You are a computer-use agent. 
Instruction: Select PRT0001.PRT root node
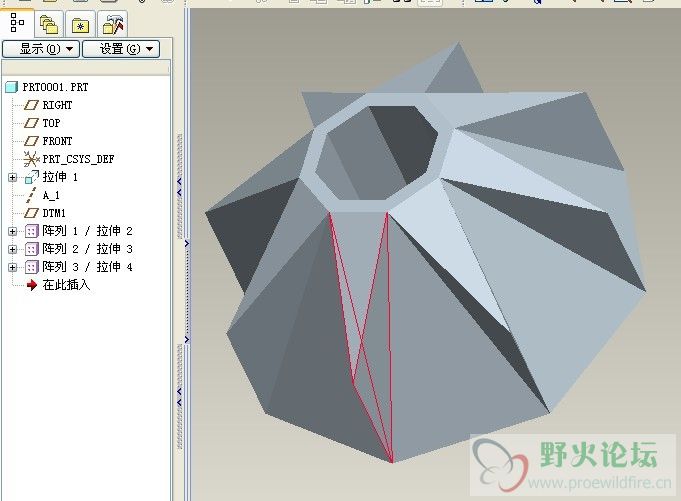55,87
